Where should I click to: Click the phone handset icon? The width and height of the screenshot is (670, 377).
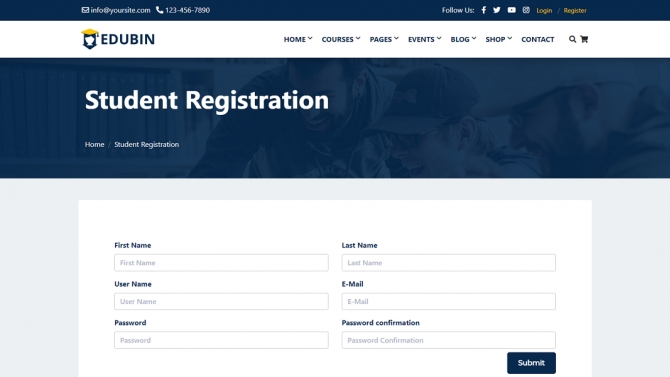[x=159, y=10]
